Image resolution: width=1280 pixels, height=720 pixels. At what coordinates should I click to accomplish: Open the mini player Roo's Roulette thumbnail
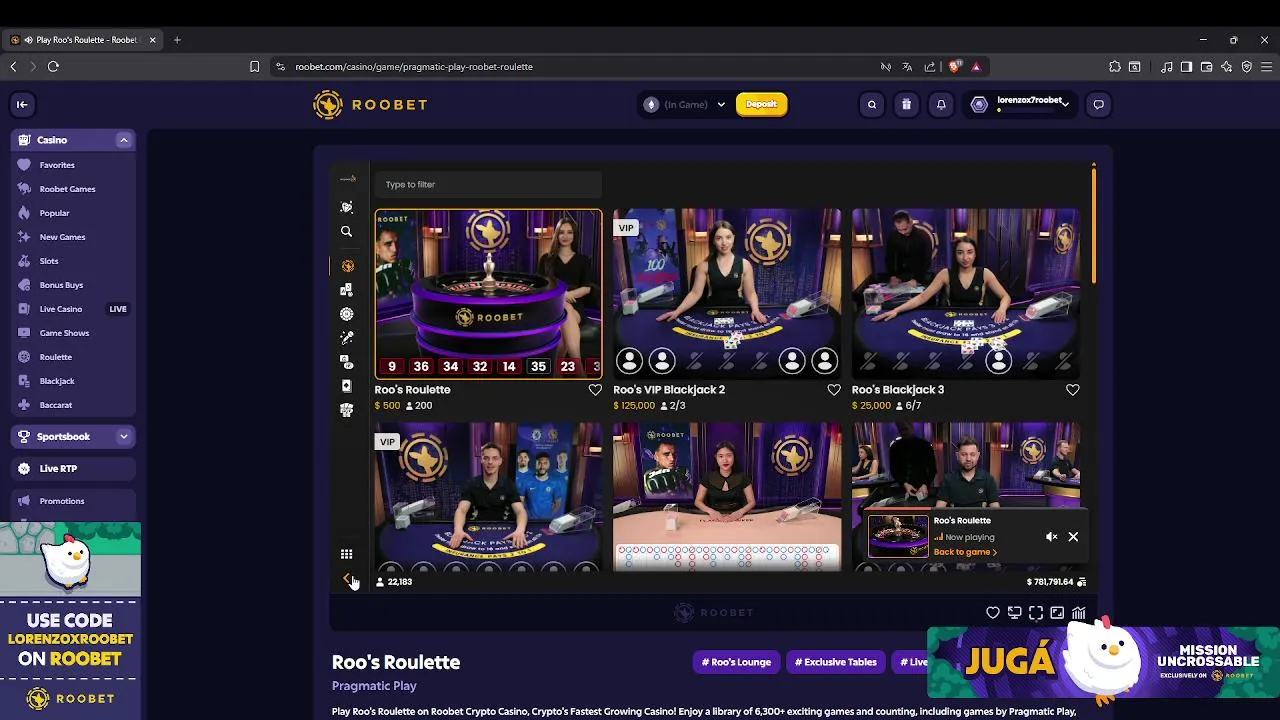click(898, 536)
